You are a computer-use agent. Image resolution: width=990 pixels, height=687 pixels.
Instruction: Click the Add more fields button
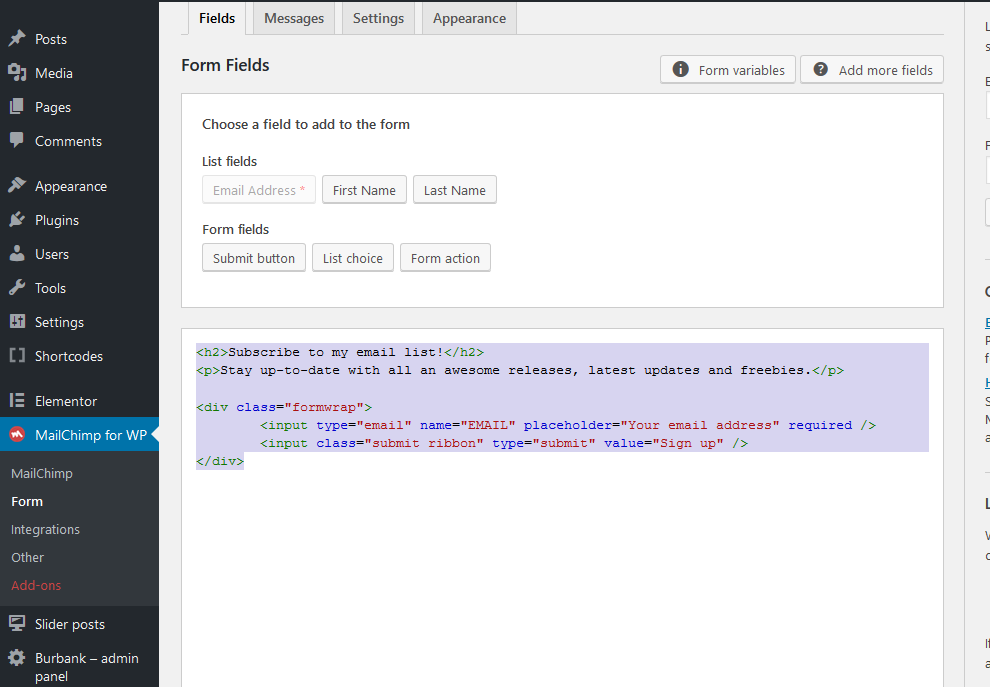coord(871,69)
